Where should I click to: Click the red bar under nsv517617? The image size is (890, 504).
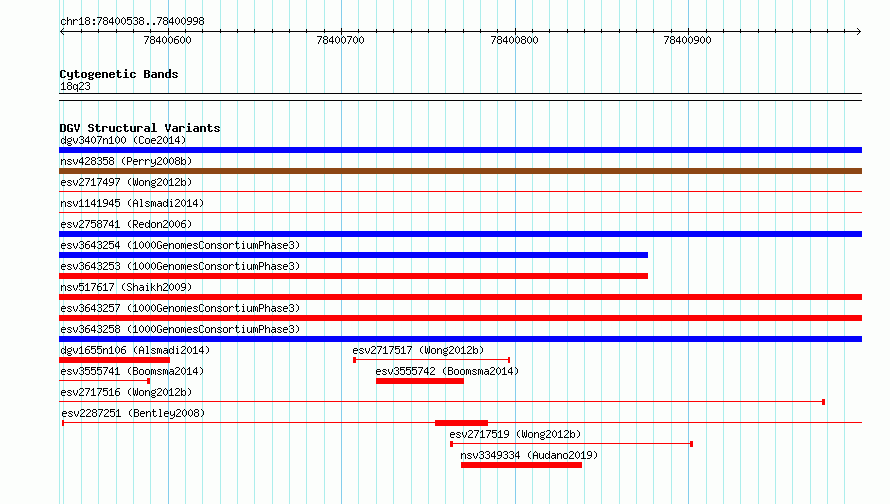(460, 297)
